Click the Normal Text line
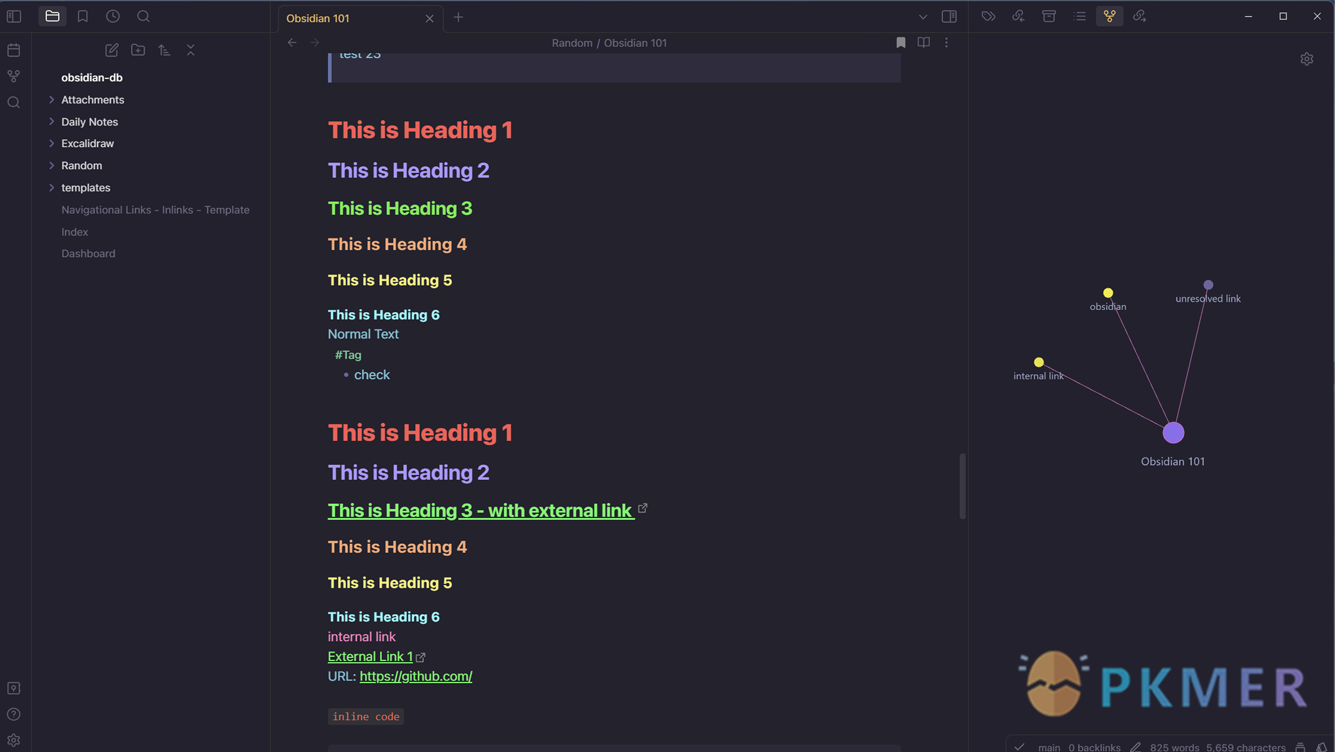Viewport: 1335px width, 752px height. click(363, 334)
